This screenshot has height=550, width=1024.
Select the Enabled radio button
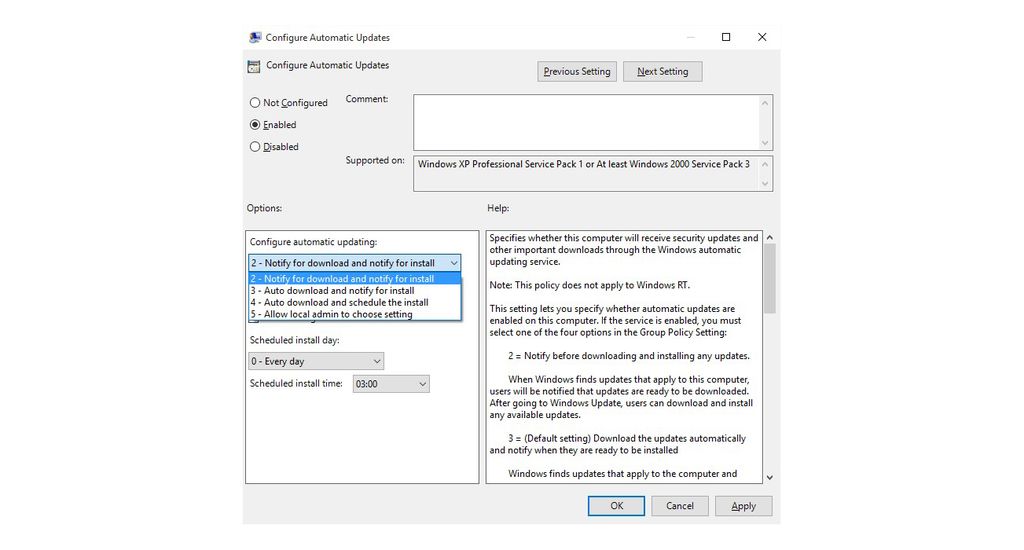255,125
